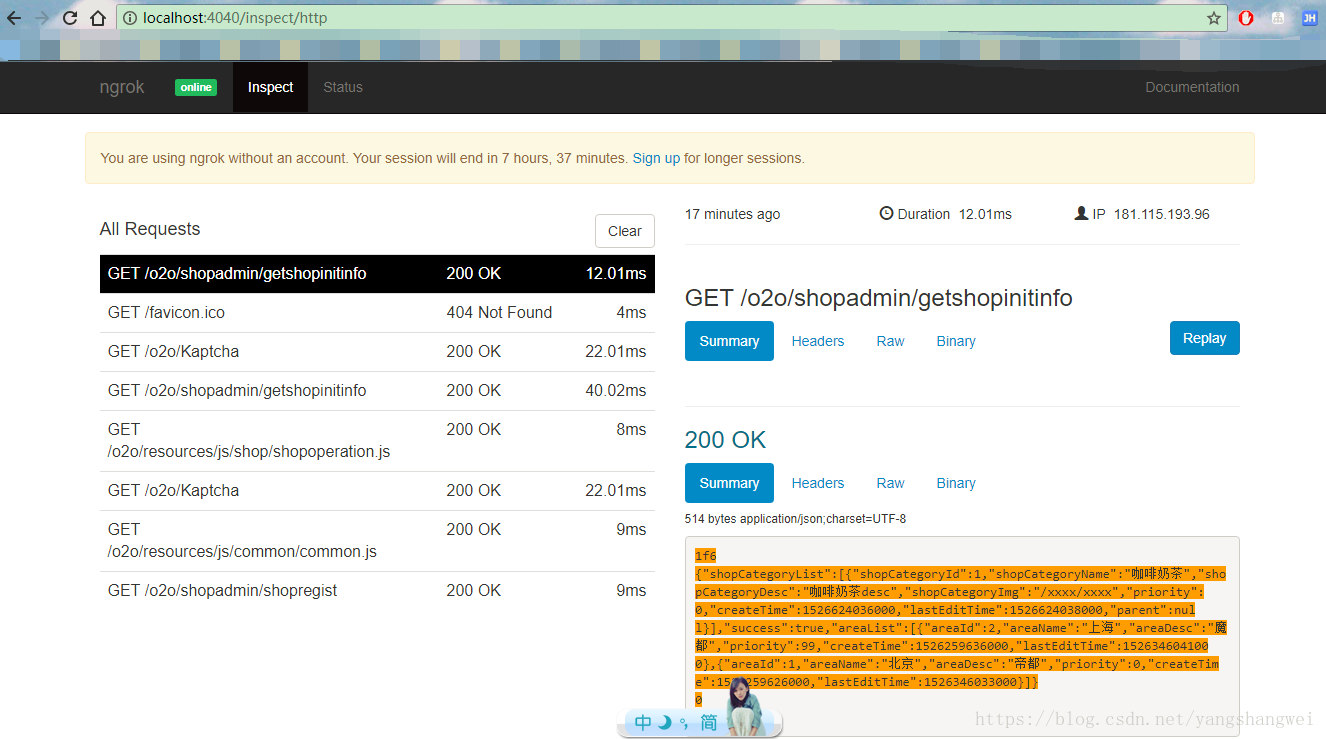This screenshot has width=1326, height=739.
Task: Open the response Raw tab under 200 OK
Action: pos(890,483)
